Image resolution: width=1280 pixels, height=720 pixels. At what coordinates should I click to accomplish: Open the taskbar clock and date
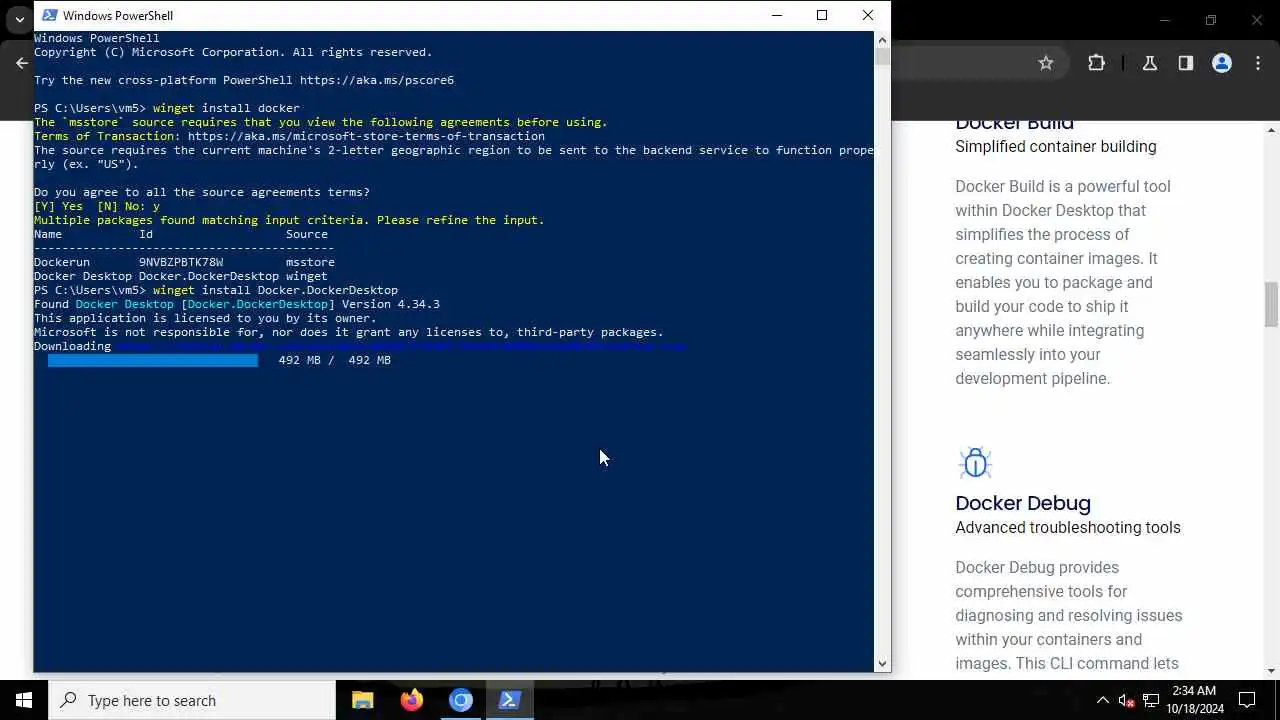pyautogui.click(x=1195, y=700)
